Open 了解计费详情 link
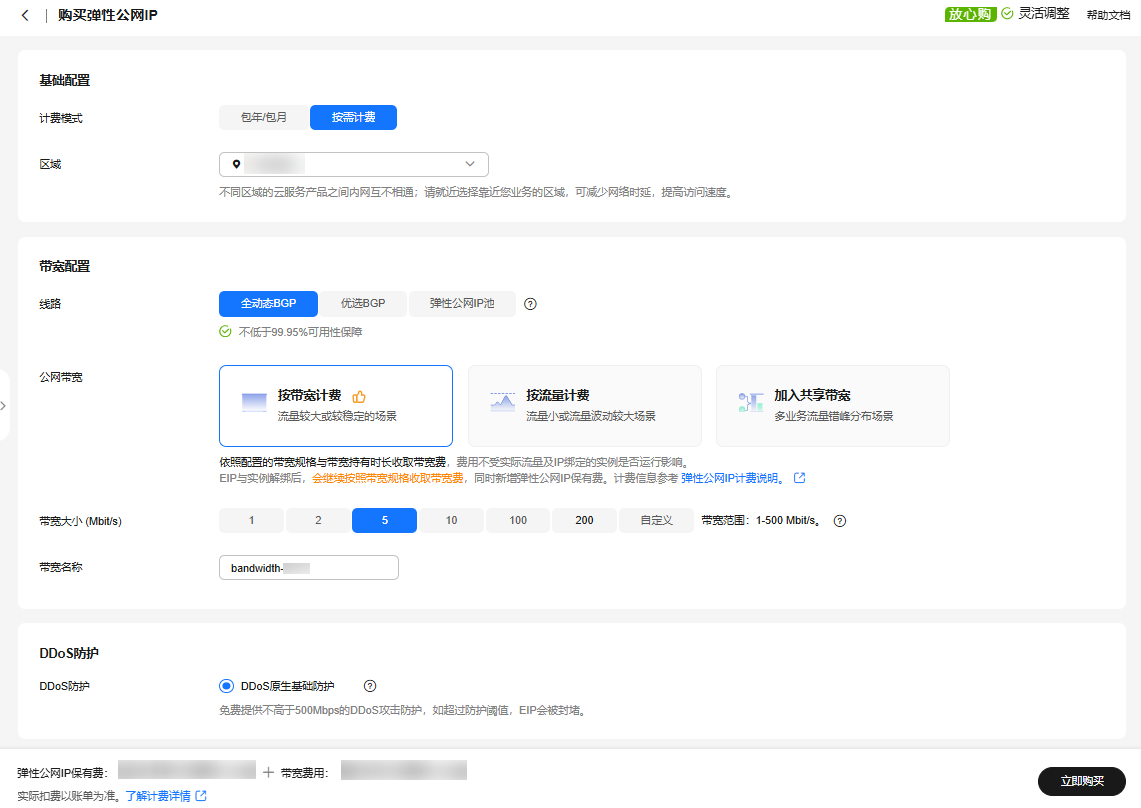Viewport: 1141px width, 808px height. click(x=158, y=796)
